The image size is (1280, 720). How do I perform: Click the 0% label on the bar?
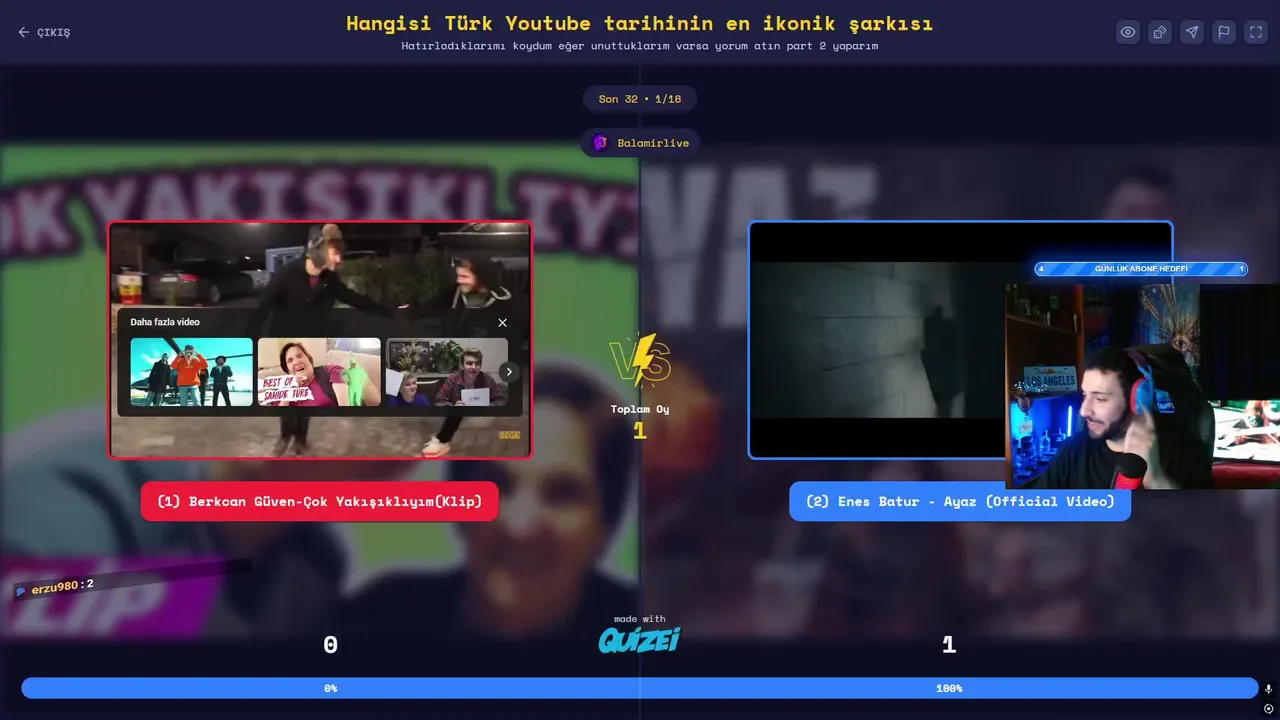point(331,688)
